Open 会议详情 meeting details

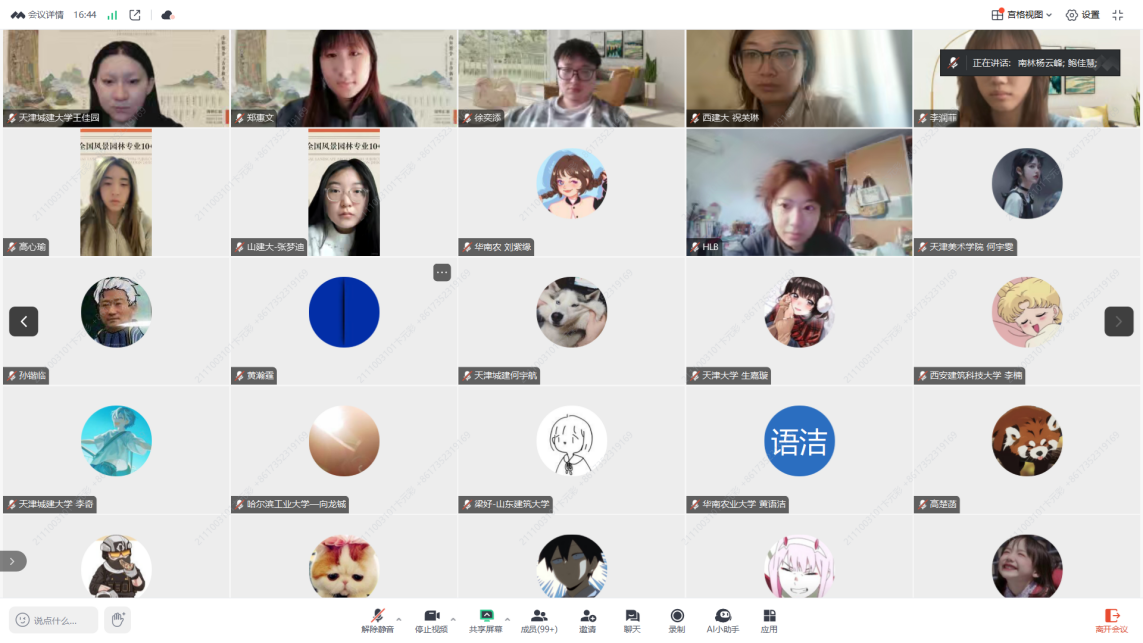coord(38,15)
